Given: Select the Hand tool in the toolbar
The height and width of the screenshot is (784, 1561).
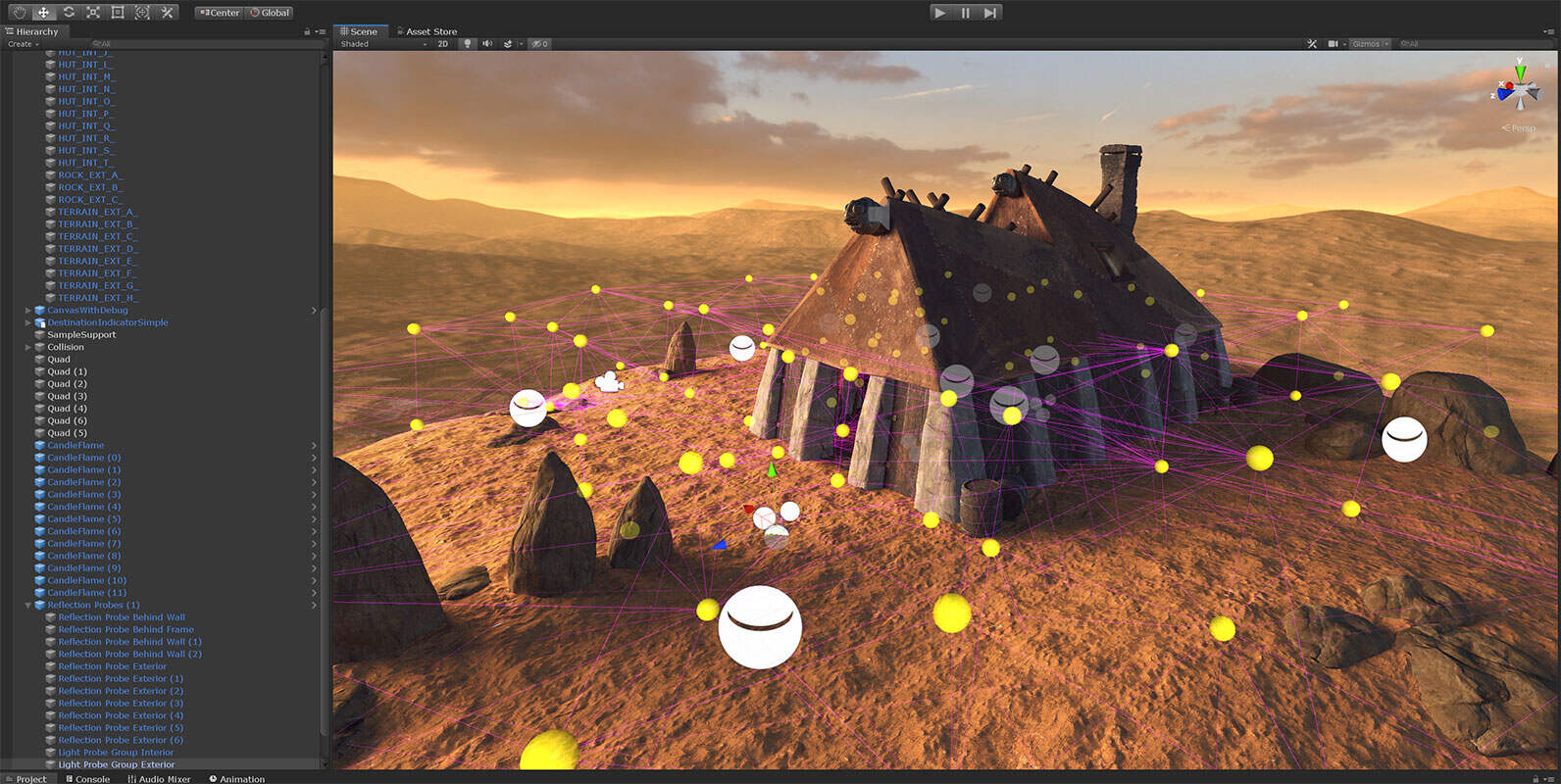Looking at the screenshot, I should click(x=19, y=13).
